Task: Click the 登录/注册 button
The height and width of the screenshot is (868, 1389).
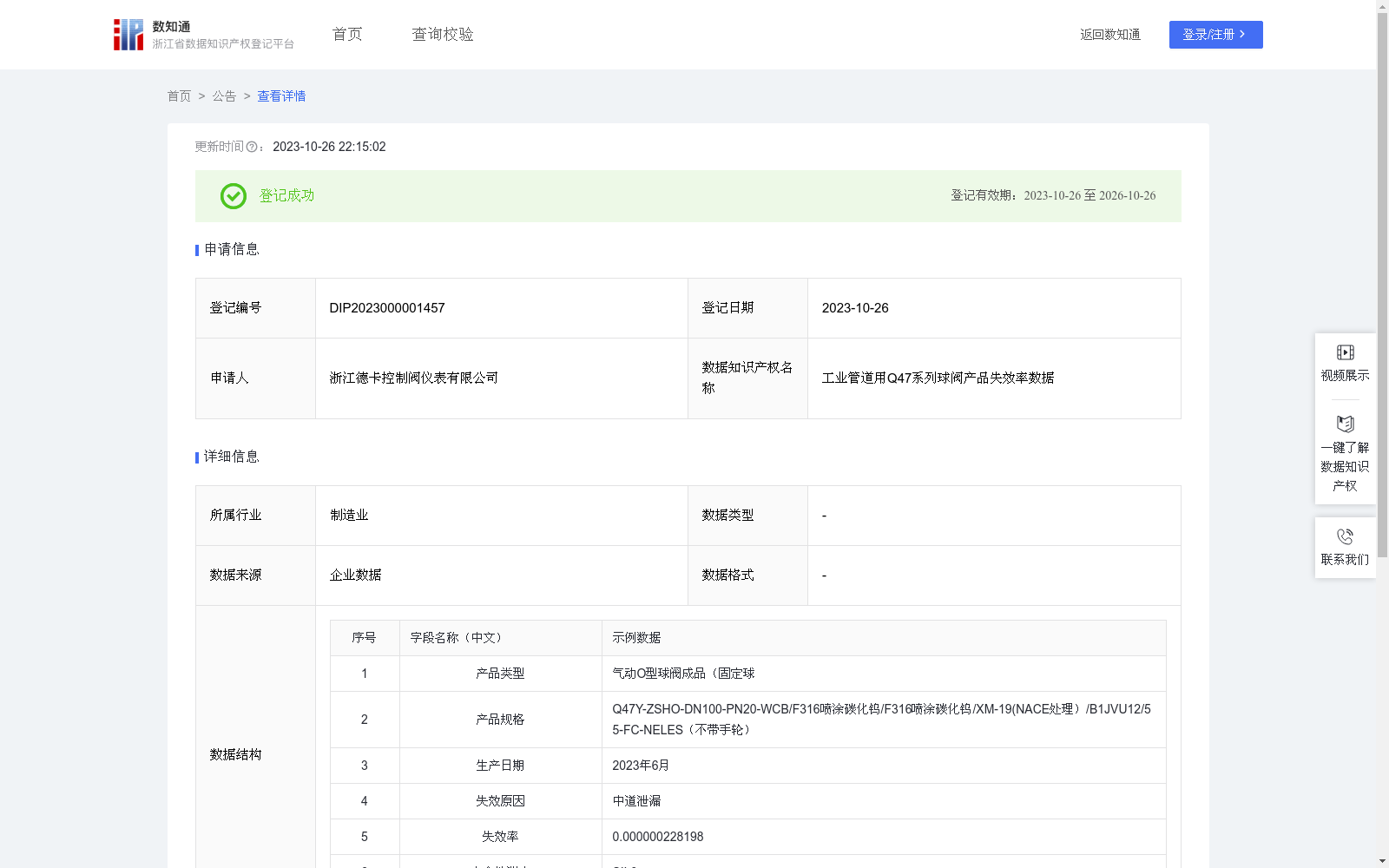Action: point(1215,35)
